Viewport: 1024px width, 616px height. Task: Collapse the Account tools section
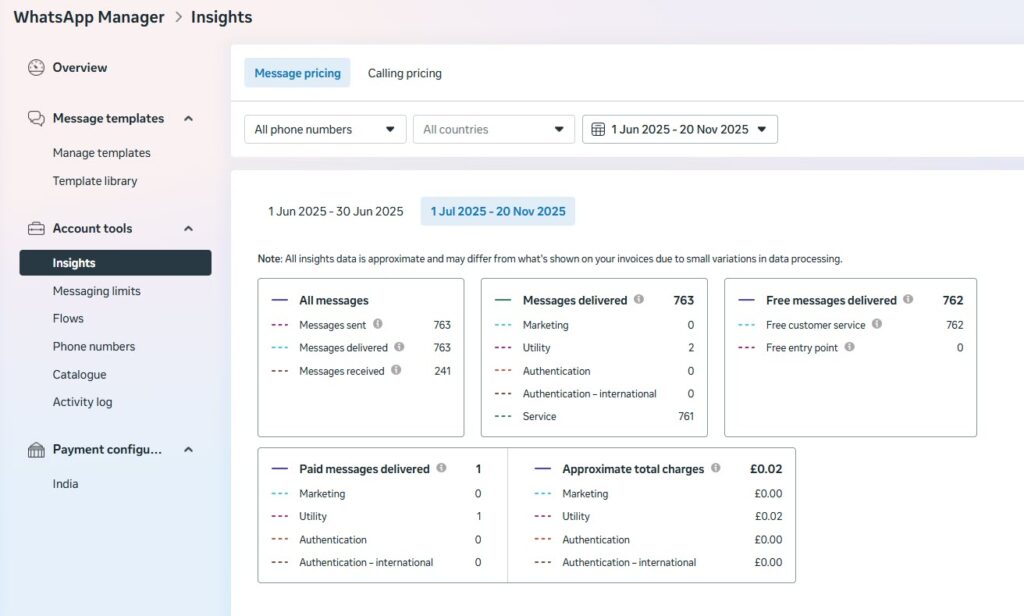pos(188,228)
